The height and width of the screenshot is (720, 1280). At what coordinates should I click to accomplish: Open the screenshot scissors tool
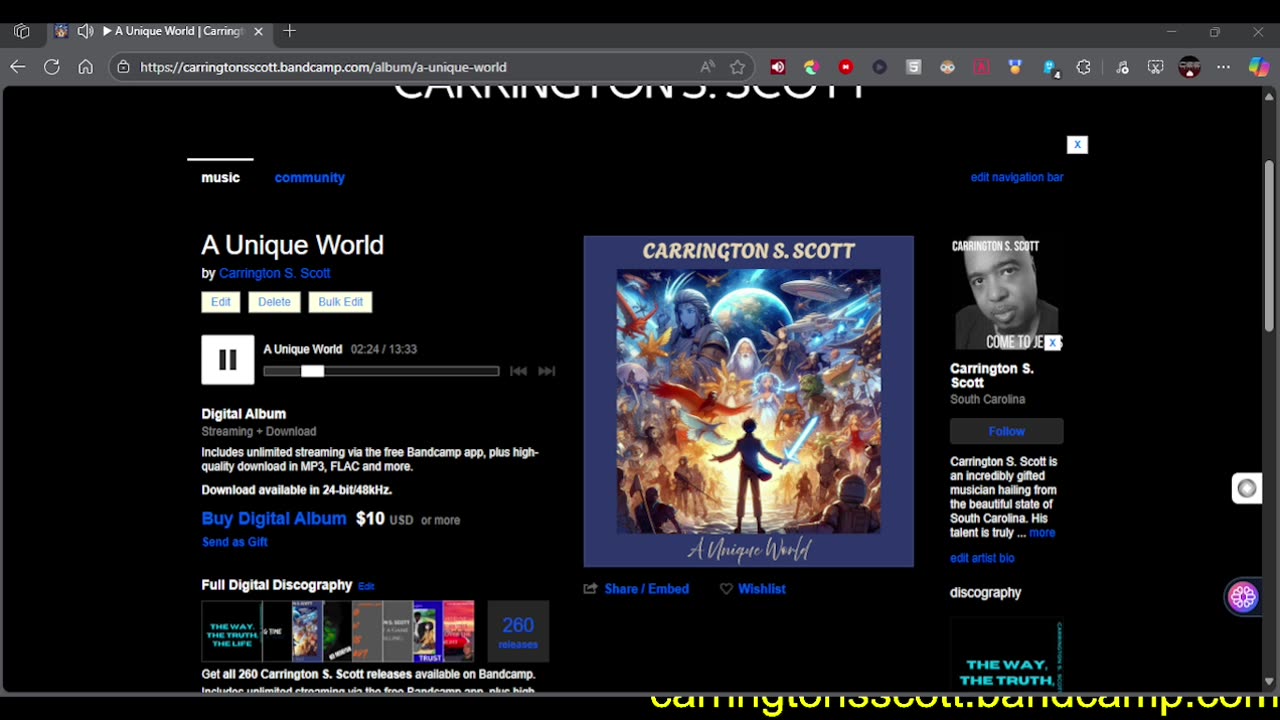point(1155,67)
